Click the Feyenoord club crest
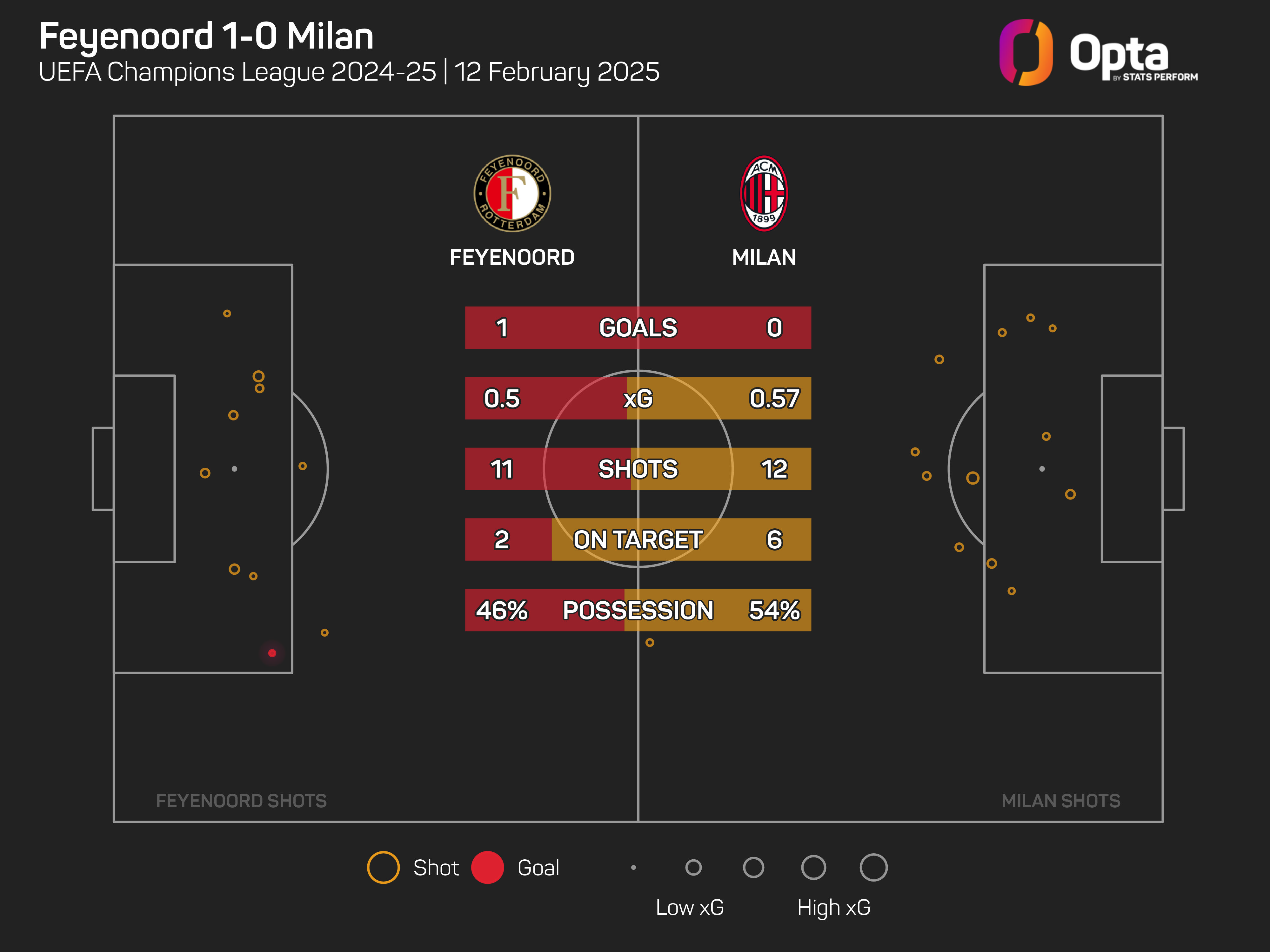This screenshot has height=952, width=1270. coord(511,193)
